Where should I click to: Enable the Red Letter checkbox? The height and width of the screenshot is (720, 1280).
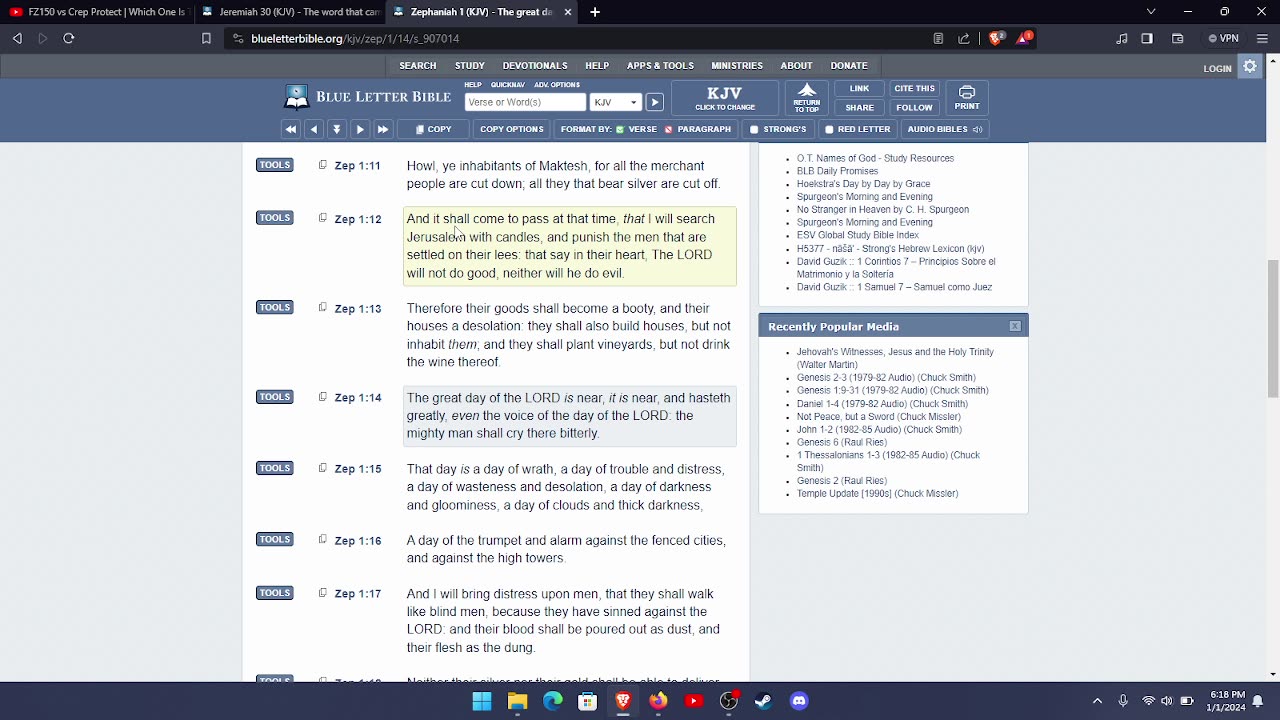pos(829,129)
